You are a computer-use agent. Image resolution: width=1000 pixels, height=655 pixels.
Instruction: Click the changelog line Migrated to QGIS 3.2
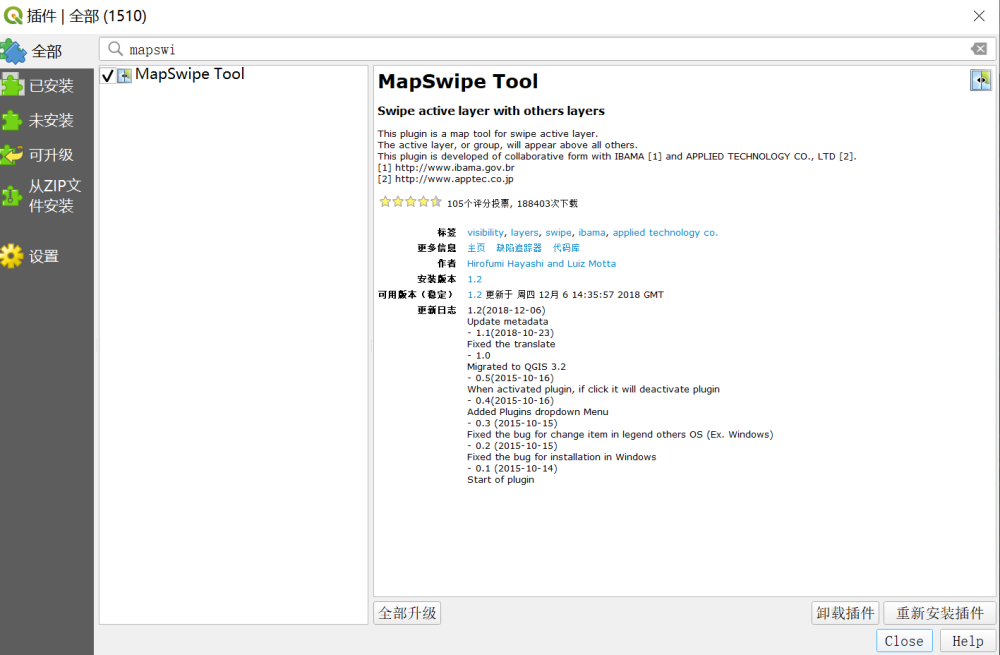tap(516, 367)
